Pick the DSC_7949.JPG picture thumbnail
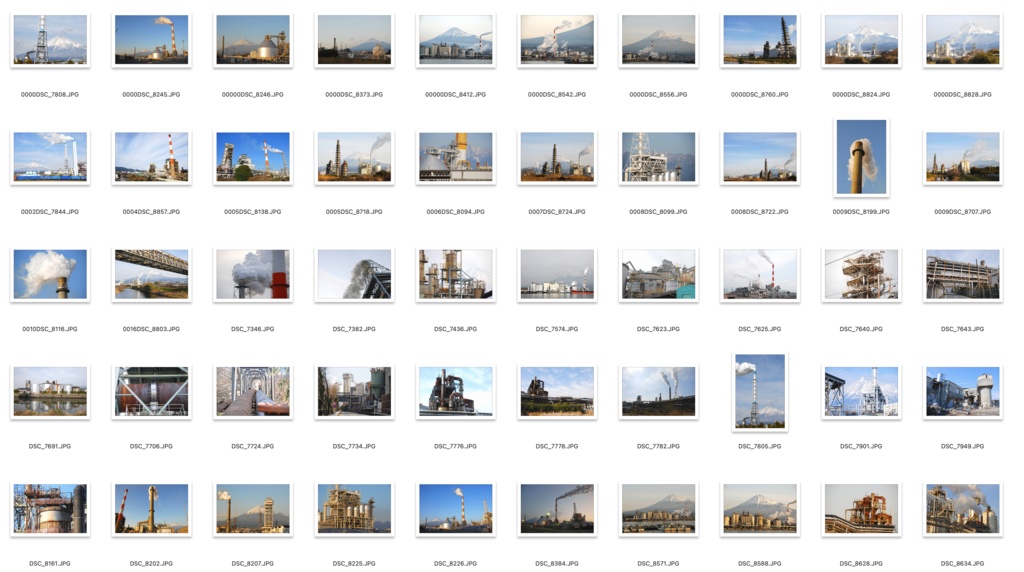The width and height of the screenshot is (1024, 572). click(x=963, y=392)
